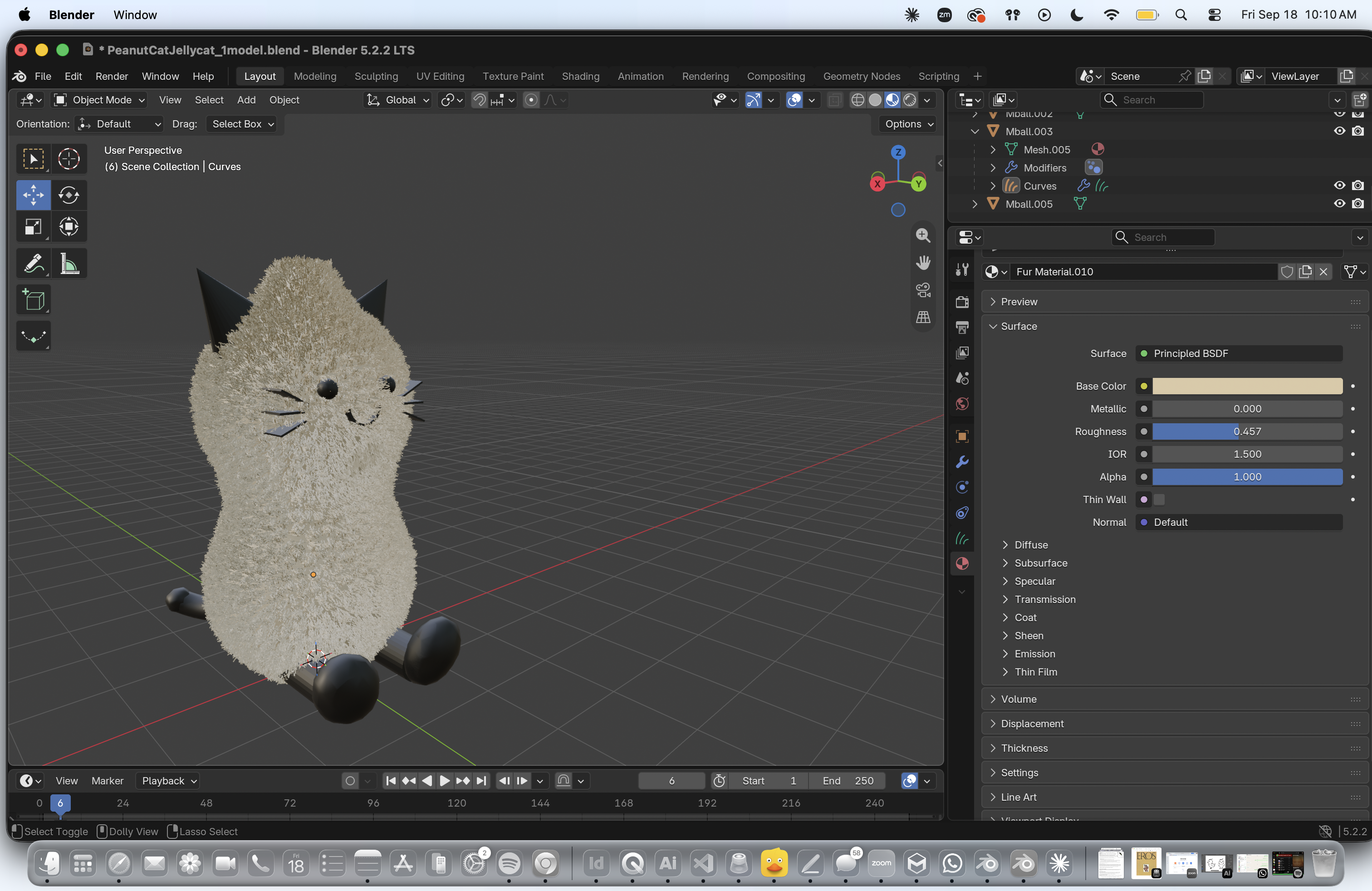Open the Render properties tab
Viewport: 1372px width, 891px height.
coord(961,301)
